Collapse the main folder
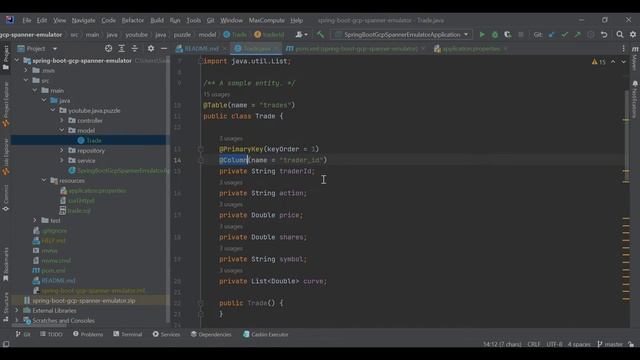The image size is (640, 360). [35, 90]
